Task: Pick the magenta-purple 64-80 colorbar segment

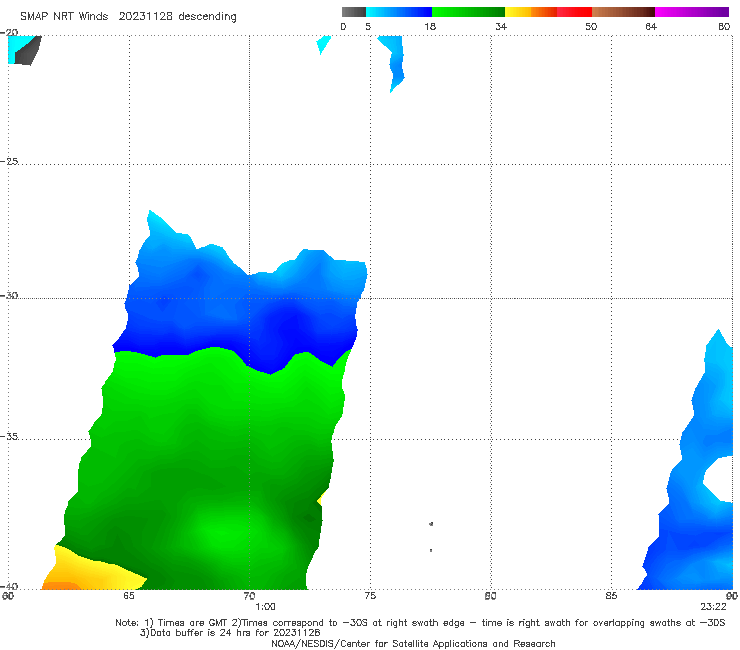Action: pos(692,12)
